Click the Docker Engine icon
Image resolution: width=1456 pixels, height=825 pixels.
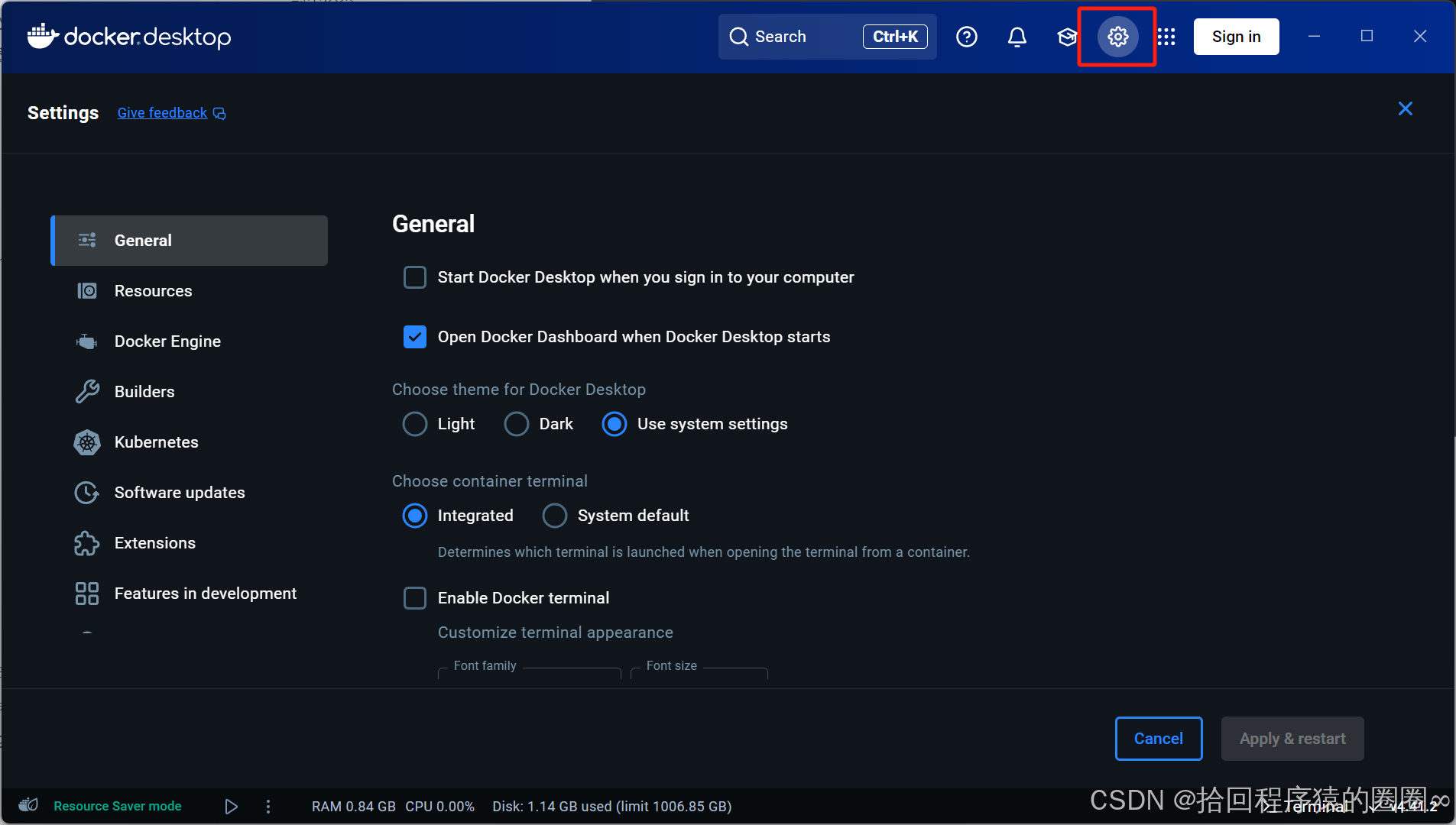tap(87, 341)
